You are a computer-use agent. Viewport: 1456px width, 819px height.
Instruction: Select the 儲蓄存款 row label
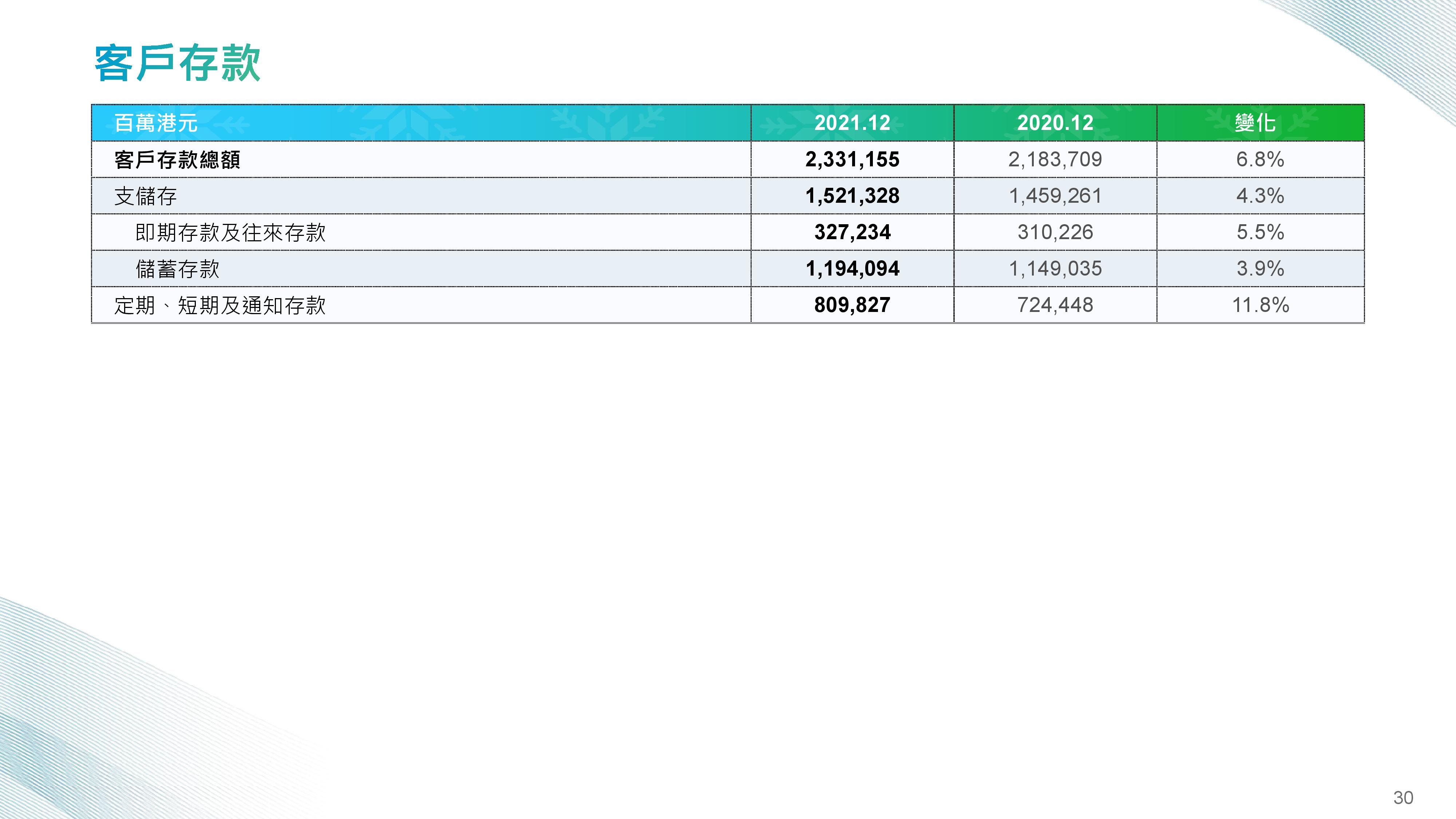(177, 269)
